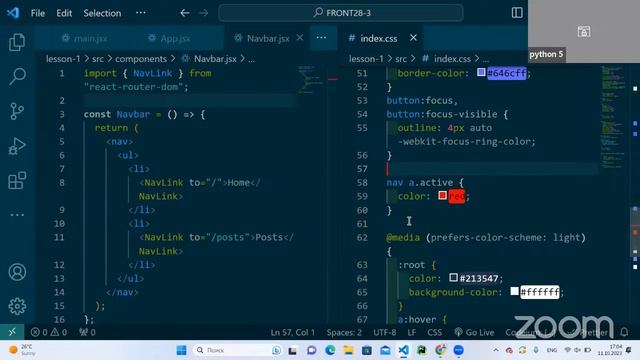Click line number 57 in index.css

pos(362,169)
